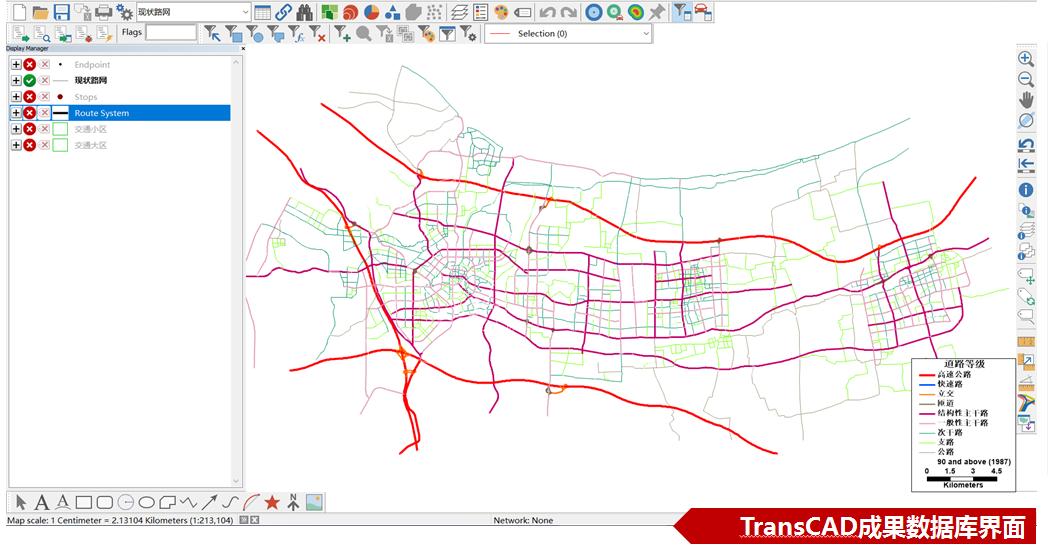This screenshot has width=1048, height=548.
Task: Select the north arrow drawing tool
Action: tap(293, 502)
